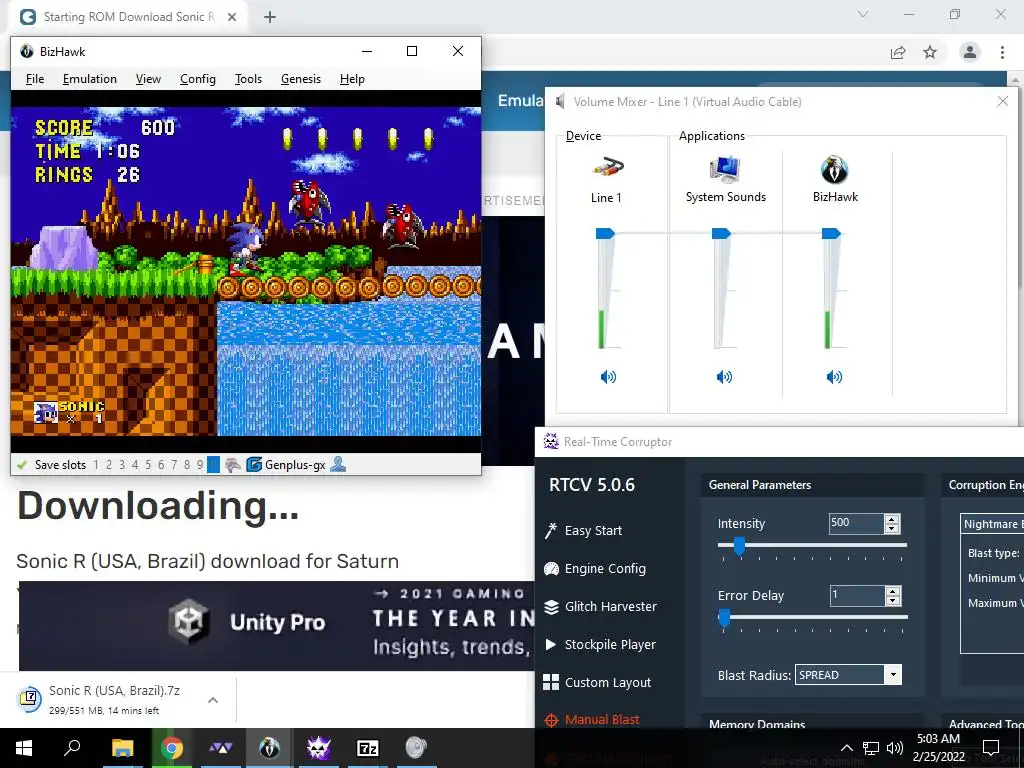The height and width of the screenshot is (768, 1024).
Task: Click the Genplus-gx core icon in status bar
Action: [x=253, y=465]
